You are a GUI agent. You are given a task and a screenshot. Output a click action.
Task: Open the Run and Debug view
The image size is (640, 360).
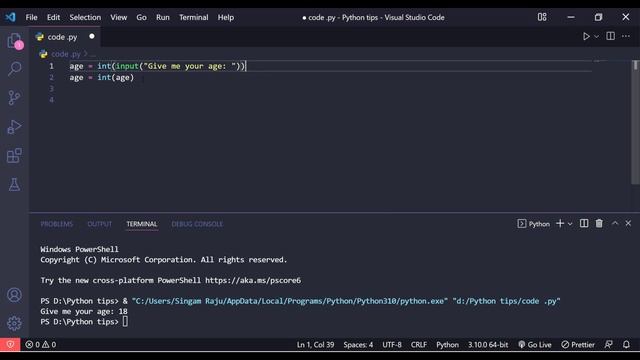point(14,127)
